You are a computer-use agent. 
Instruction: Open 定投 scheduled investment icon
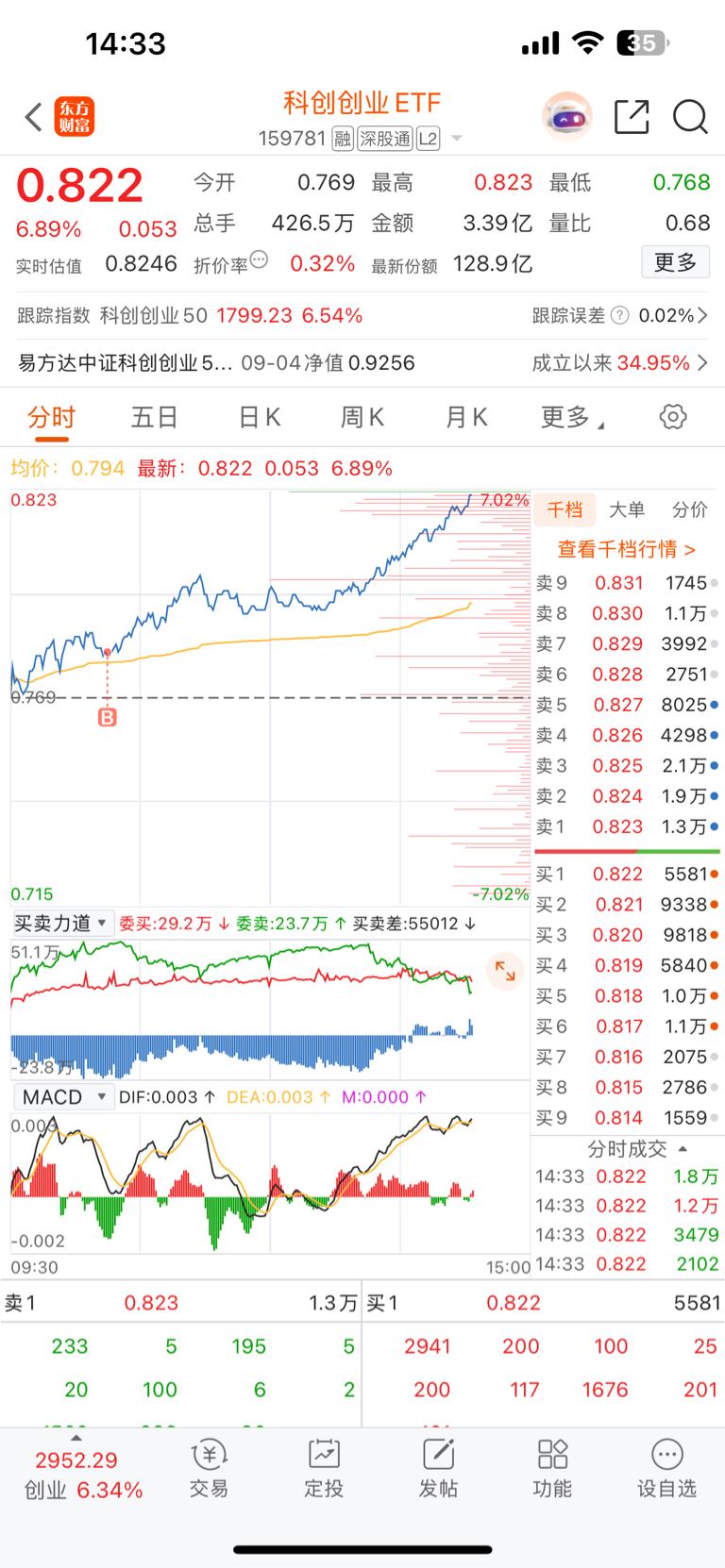pyautogui.click(x=324, y=1469)
